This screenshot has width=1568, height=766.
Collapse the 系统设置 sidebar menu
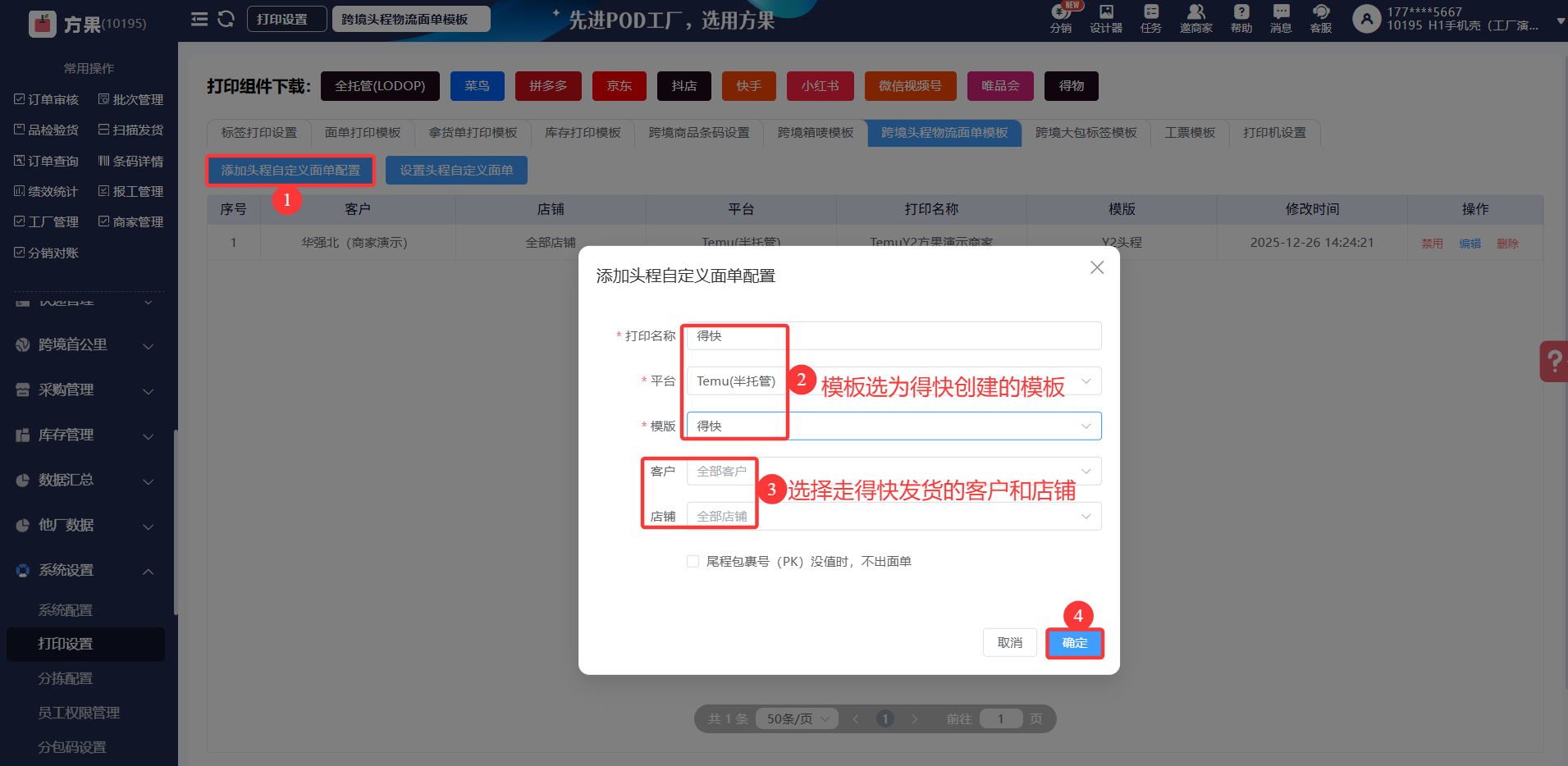coord(86,571)
